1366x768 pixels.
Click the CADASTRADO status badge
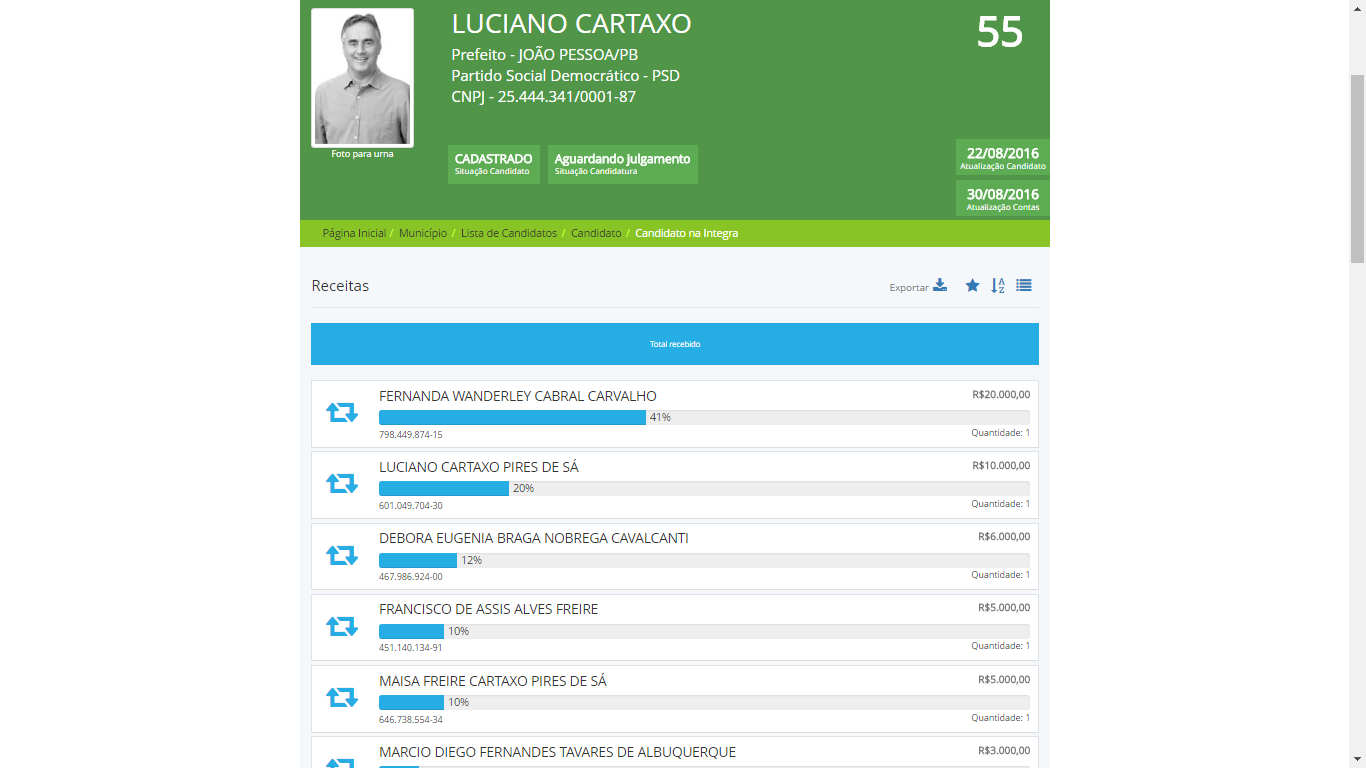tap(493, 164)
